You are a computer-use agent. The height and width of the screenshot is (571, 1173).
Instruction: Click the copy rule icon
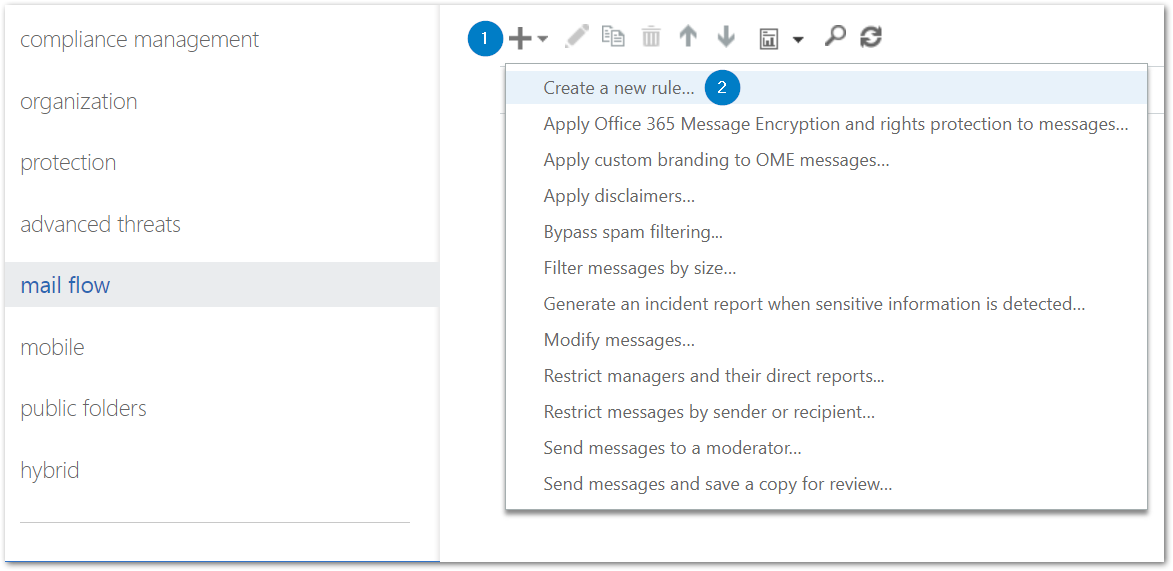pyautogui.click(x=613, y=37)
